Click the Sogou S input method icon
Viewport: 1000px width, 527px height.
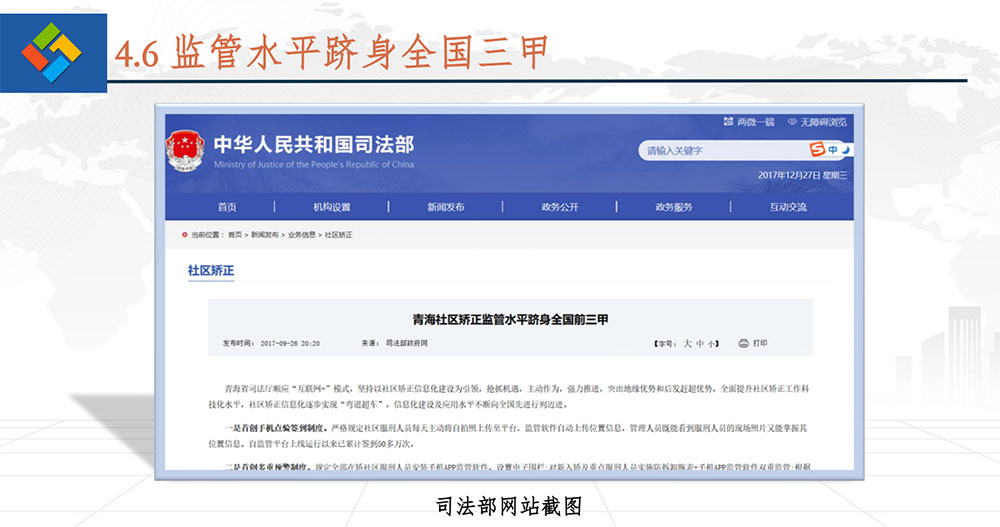point(817,149)
